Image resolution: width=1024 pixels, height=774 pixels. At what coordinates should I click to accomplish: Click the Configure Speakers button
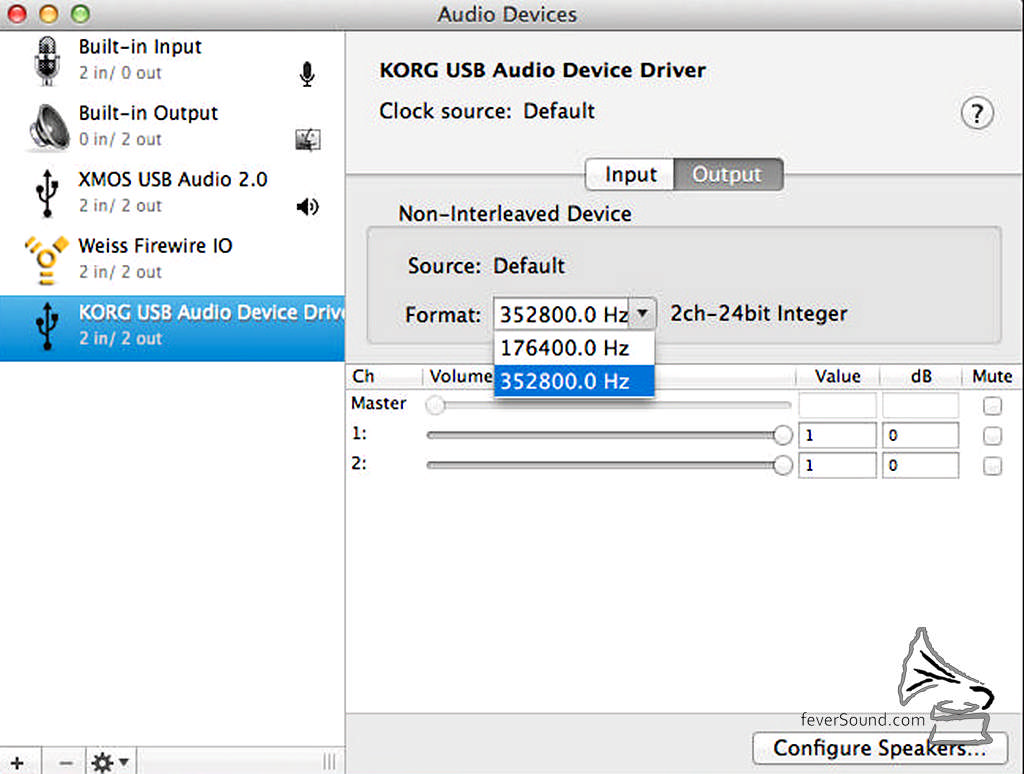coord(880,748)
